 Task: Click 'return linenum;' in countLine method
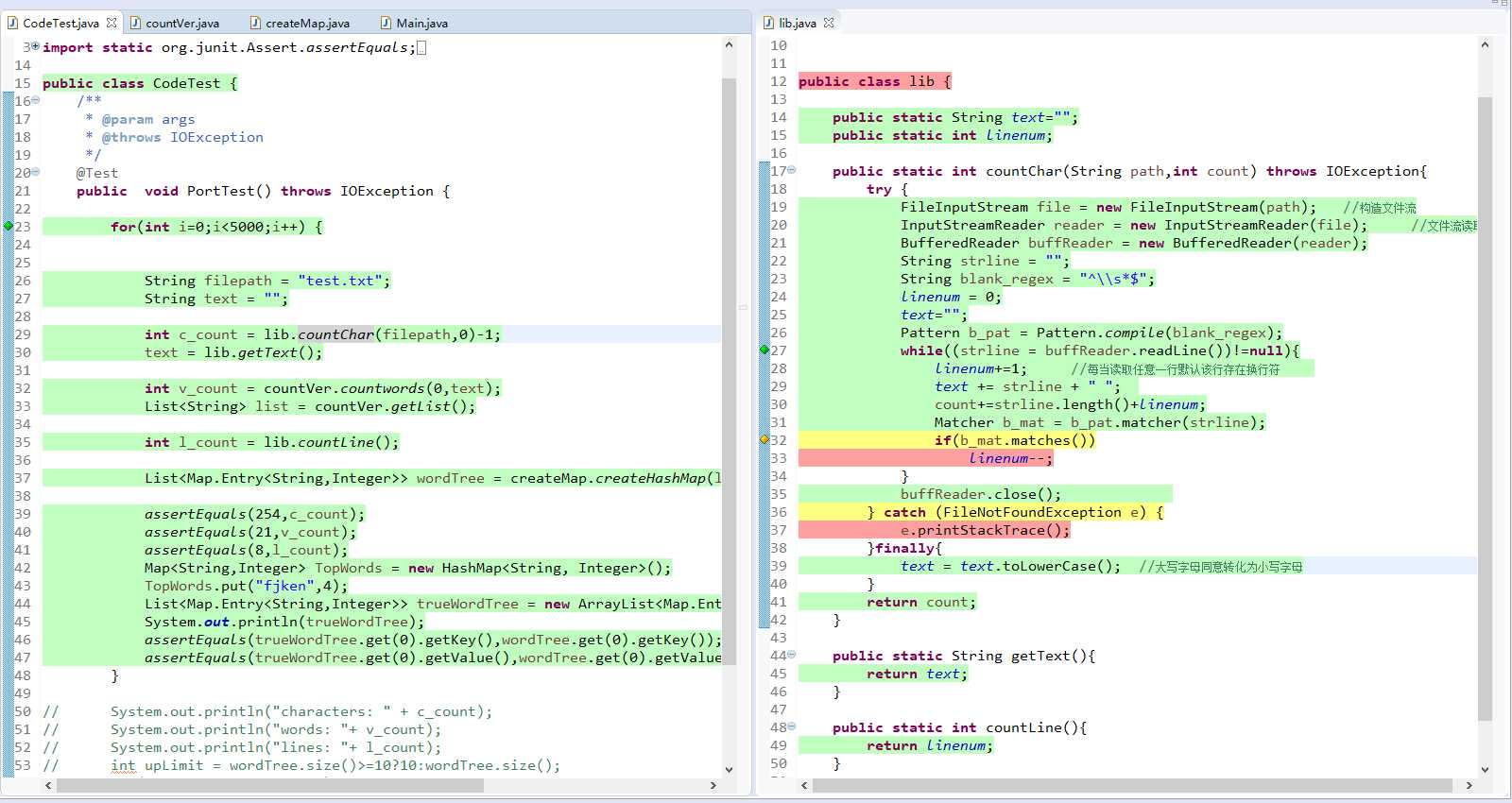click(930, 745)
